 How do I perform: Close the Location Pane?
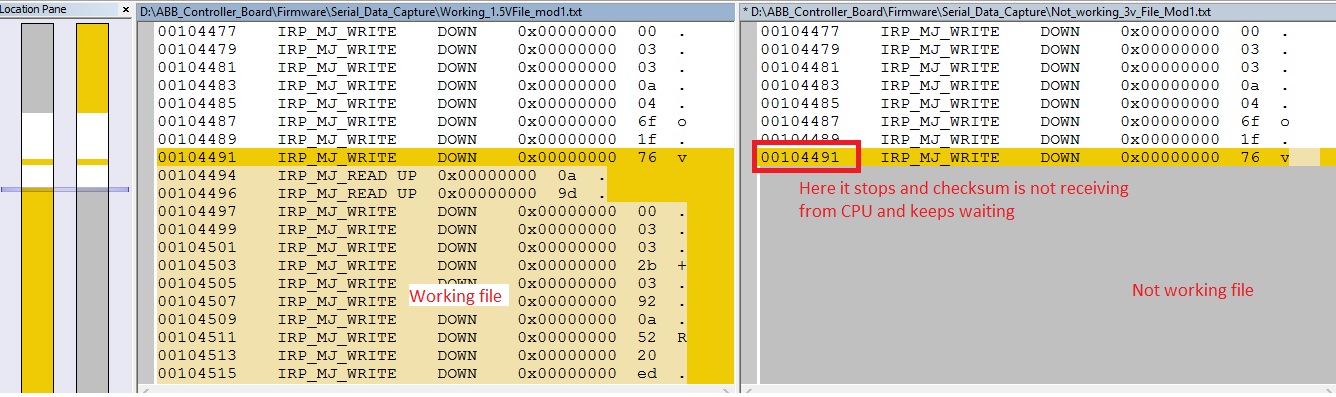click(x=125, y=10)
